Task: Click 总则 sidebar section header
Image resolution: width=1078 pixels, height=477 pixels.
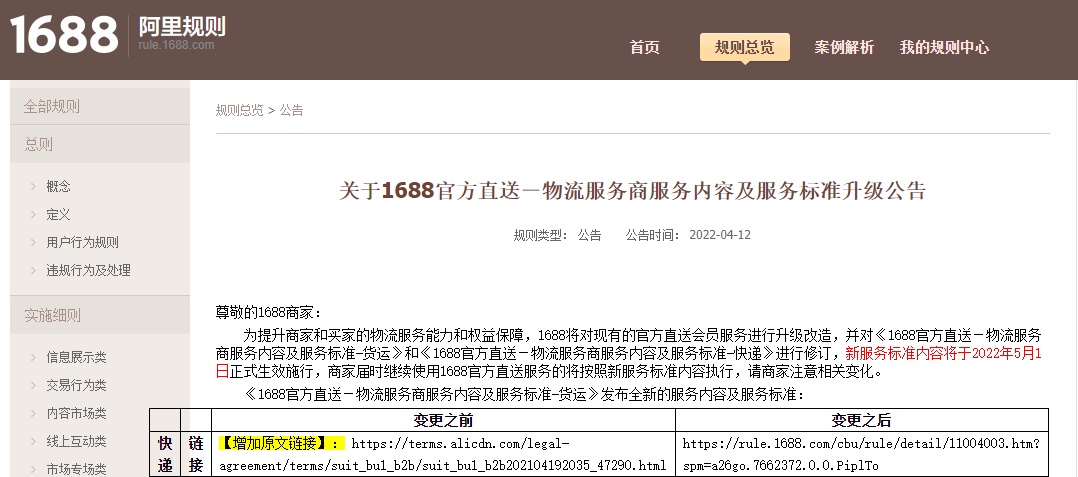Action: (100, 144)
